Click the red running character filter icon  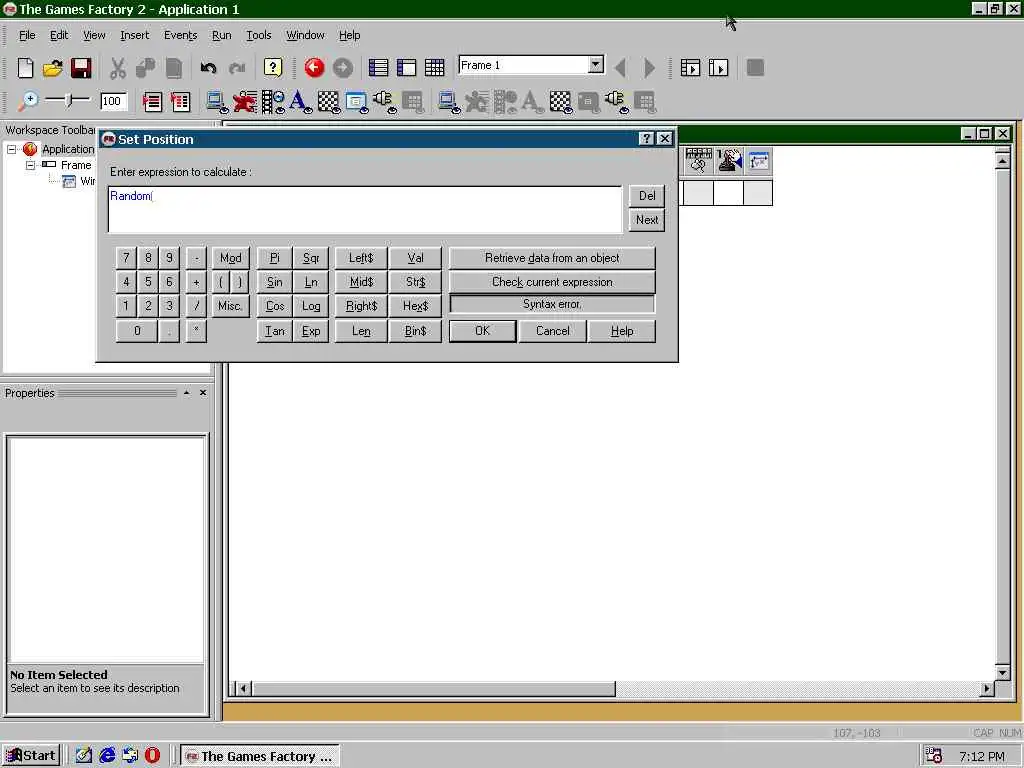(245, 102)
